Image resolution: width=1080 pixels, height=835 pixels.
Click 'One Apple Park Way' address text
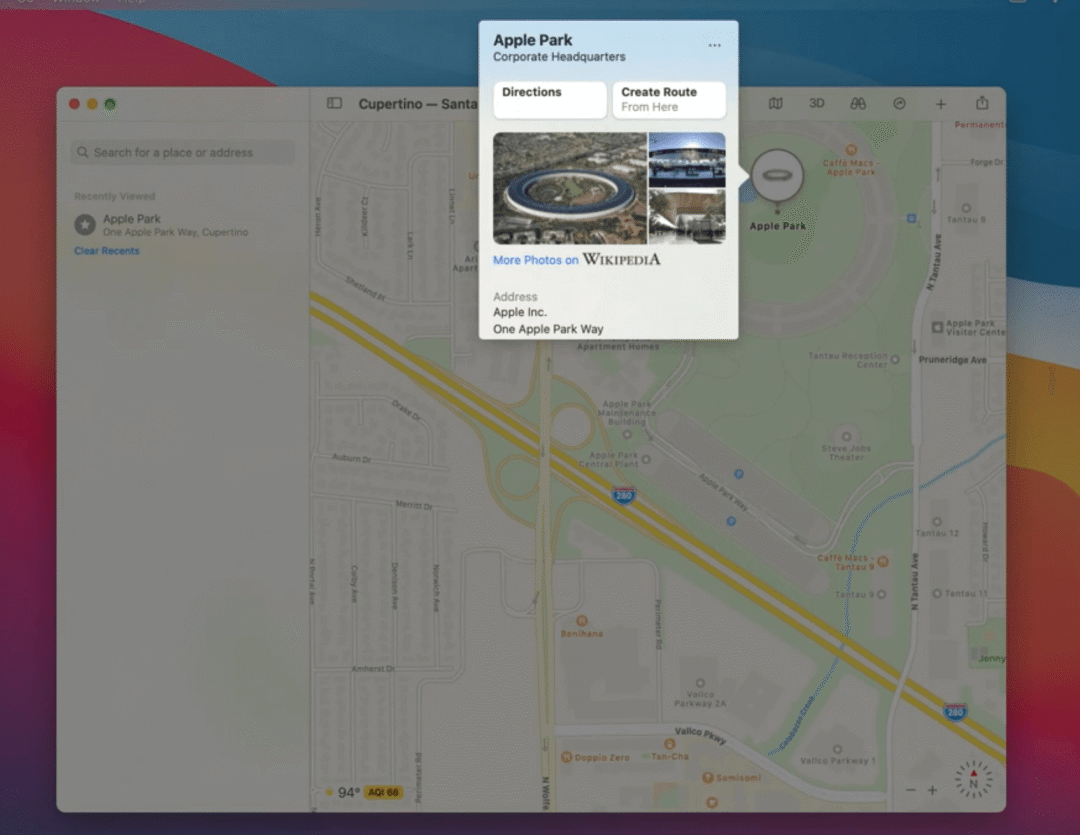click(548, 329)
